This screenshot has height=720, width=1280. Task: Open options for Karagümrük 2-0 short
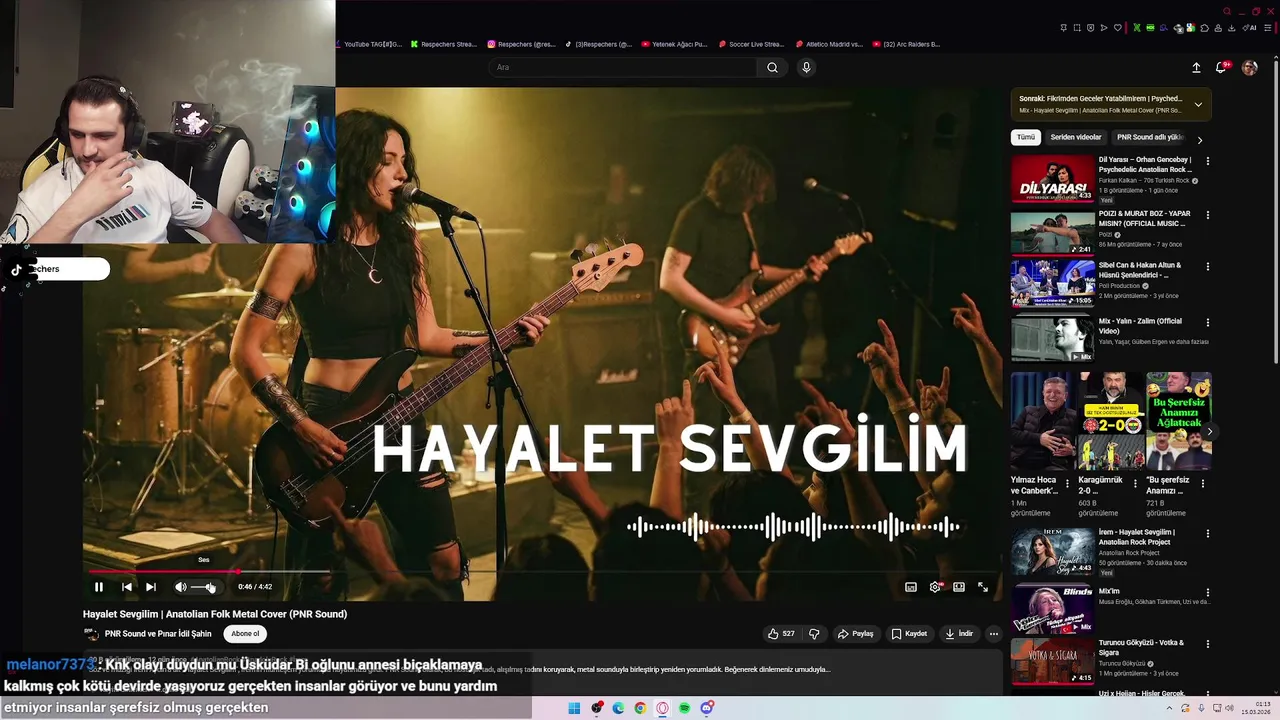click(1134, 482)
